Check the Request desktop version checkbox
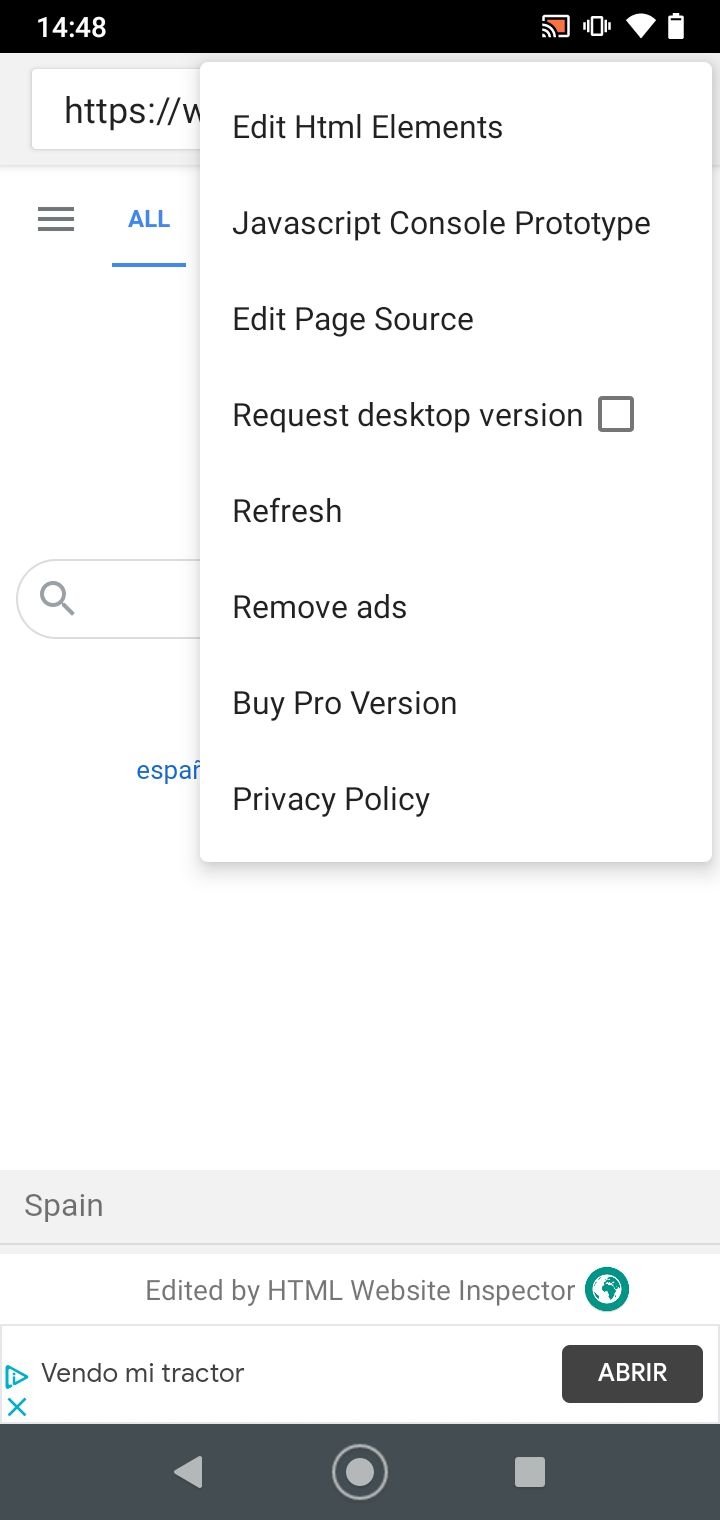Viewport: 720px width, 1520px height. point(616,414)
